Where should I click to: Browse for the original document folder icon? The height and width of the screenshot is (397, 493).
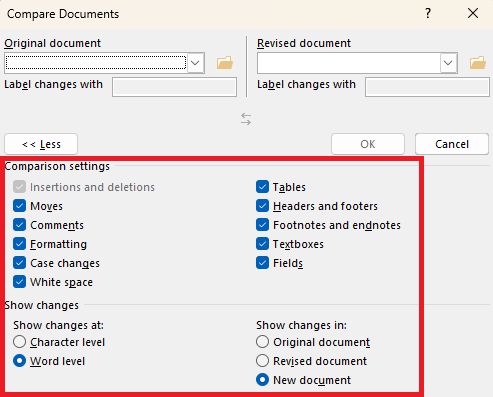[x=225, y=63]
